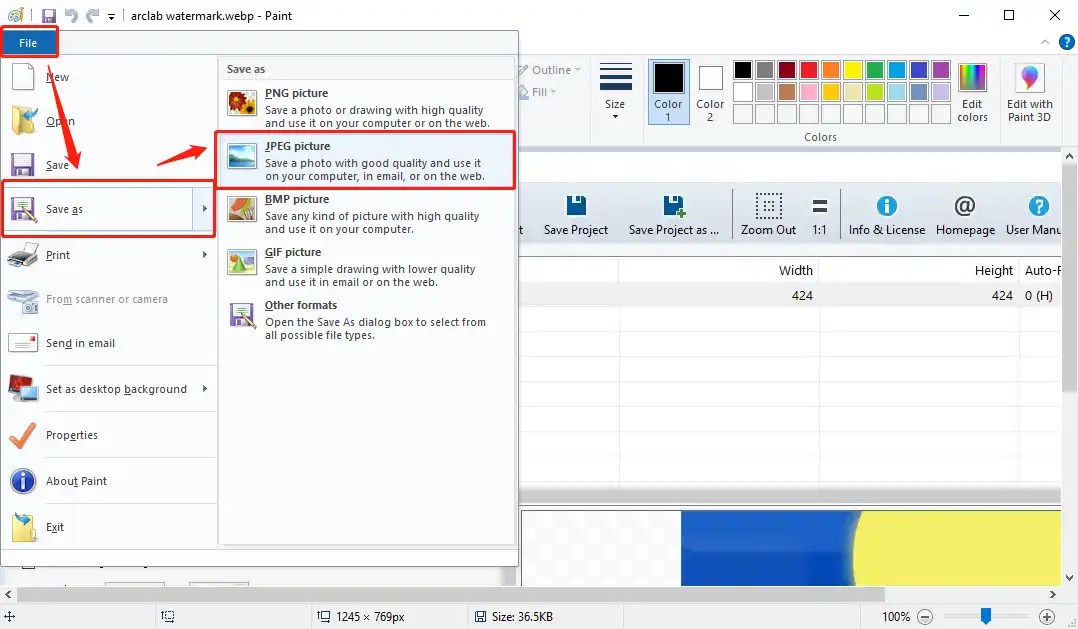Screen dimensions: 1078x629
Task: Pick the black color swatch
Action: [x=742, y=69]
